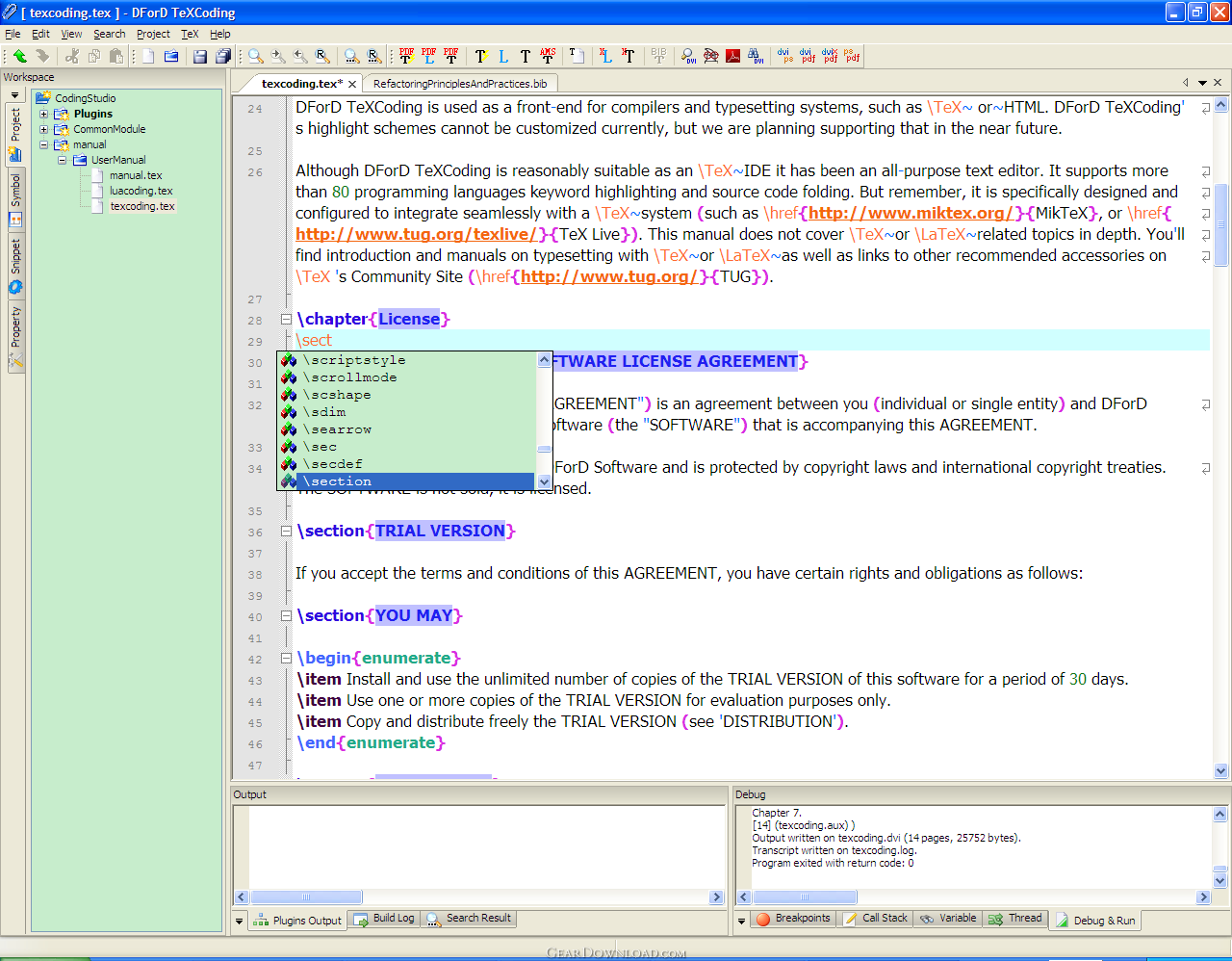Switch to RefactoringPrinciplesAndPractices.bib tab
Viewport: 1232px width, 961px height.
(x=460, y=84)
